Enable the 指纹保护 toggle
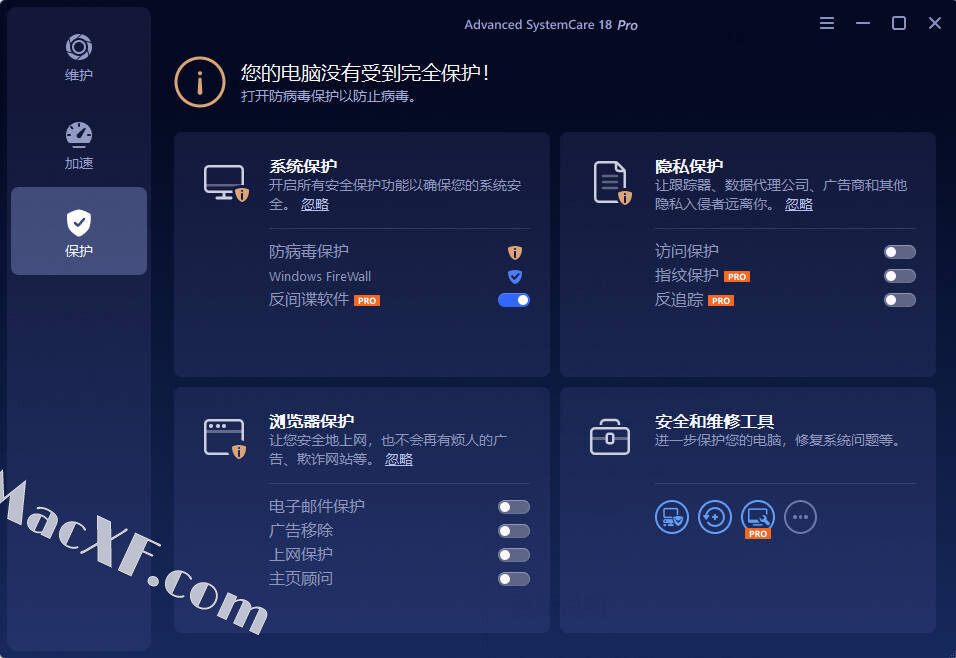Viewport: 956px width, 658px height. tap(900, 276)
